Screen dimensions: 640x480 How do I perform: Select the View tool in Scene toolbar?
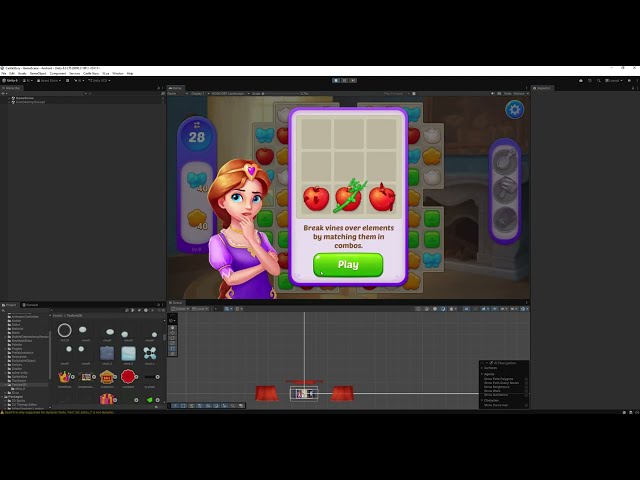(172, 328)
